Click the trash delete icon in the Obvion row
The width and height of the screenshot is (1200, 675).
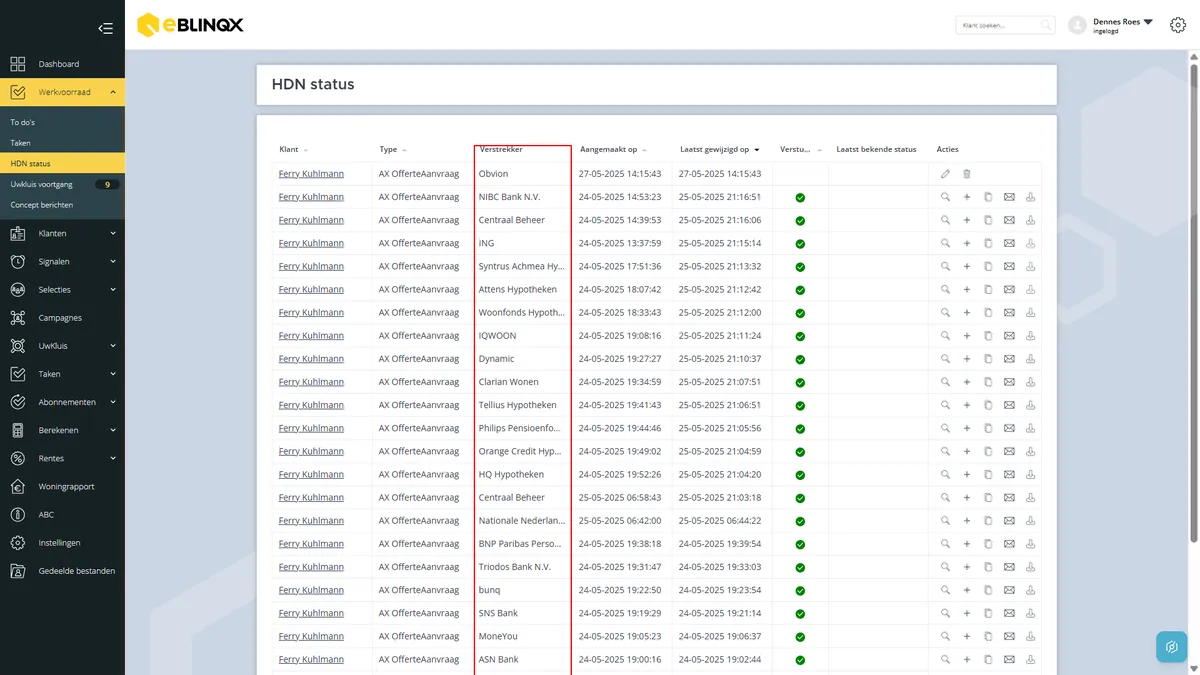(x=967, y=174)
